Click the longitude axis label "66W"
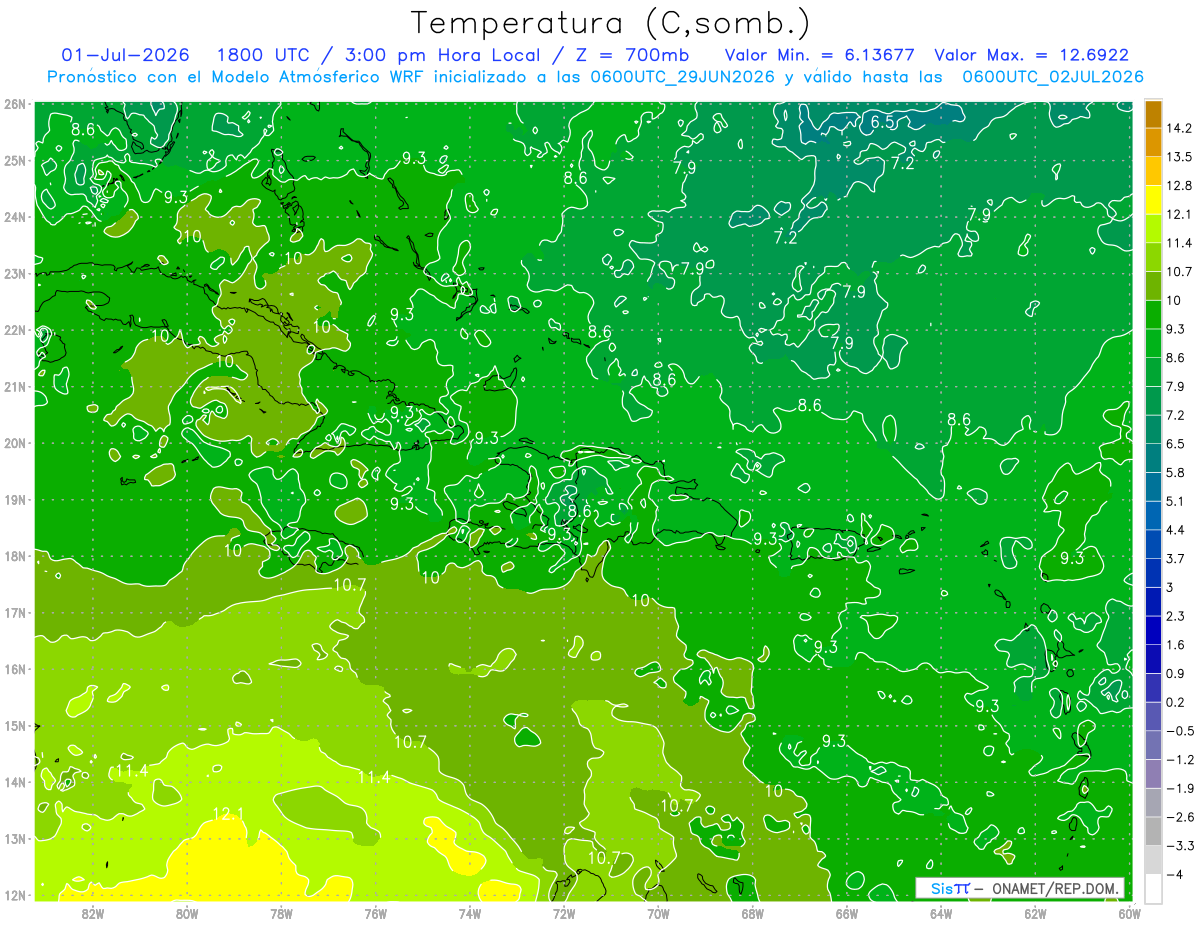 pos(846,912)
